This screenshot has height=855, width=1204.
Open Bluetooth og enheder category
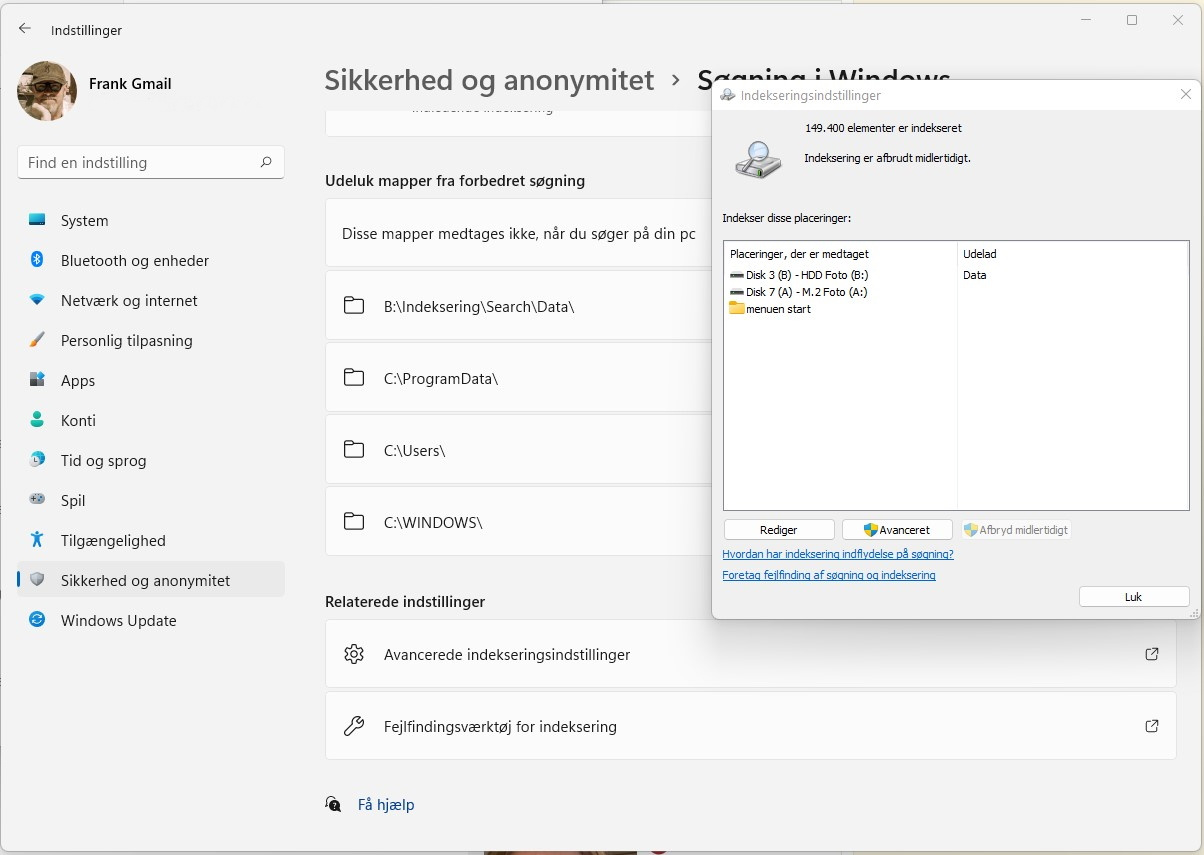click(151, 260)
